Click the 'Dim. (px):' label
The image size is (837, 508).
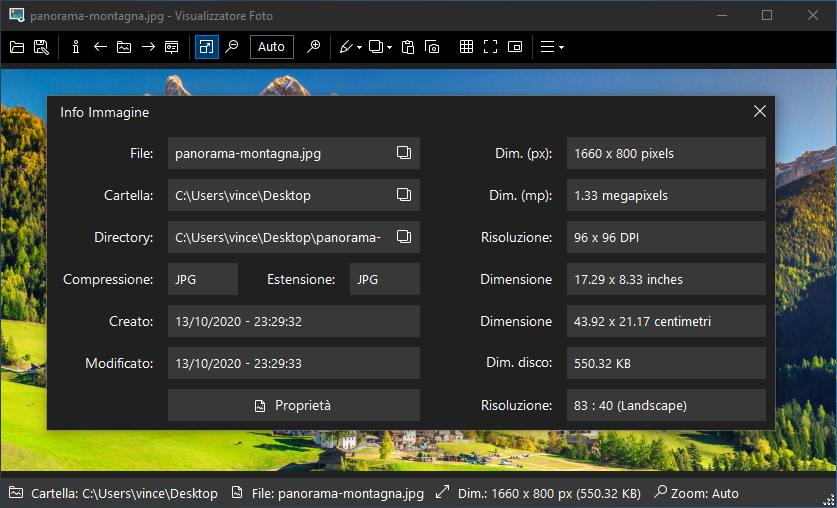point(523,154)
